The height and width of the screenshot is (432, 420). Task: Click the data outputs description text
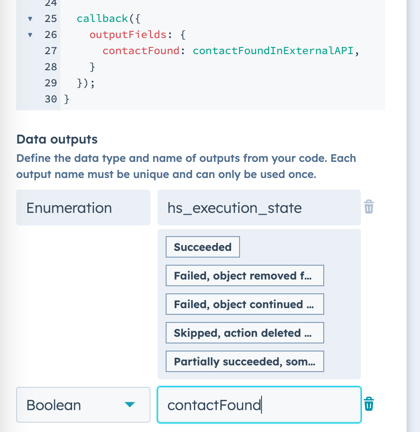[186, 166]
